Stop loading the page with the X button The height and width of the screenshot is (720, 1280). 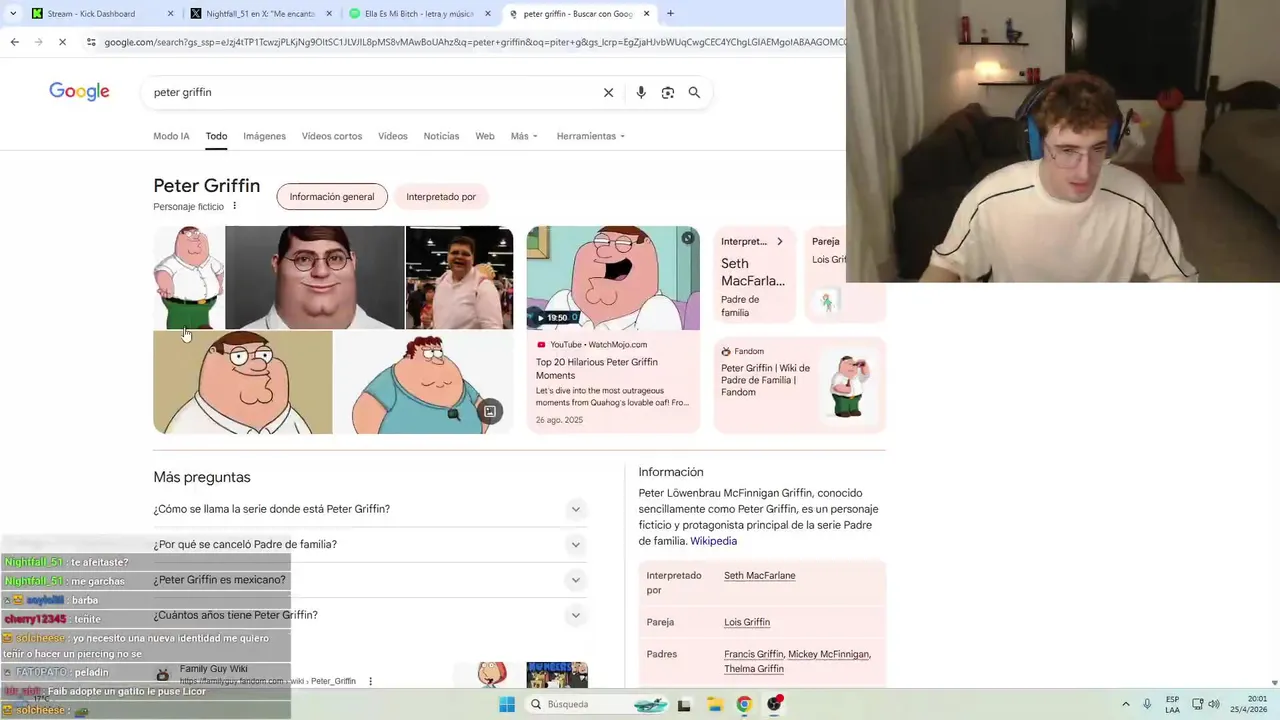(x=62, y=42)
